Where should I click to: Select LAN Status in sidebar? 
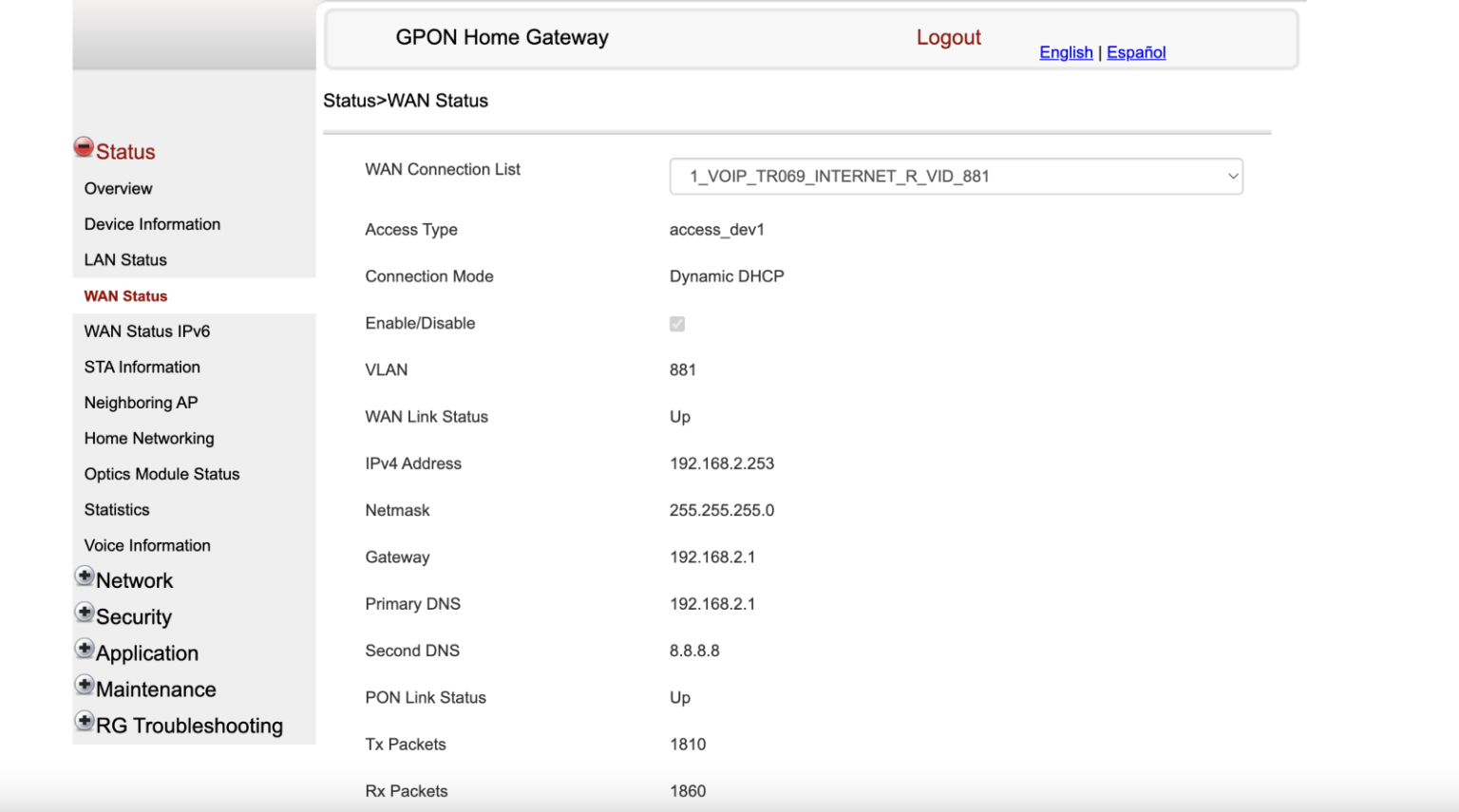click(x=125, y=260)
